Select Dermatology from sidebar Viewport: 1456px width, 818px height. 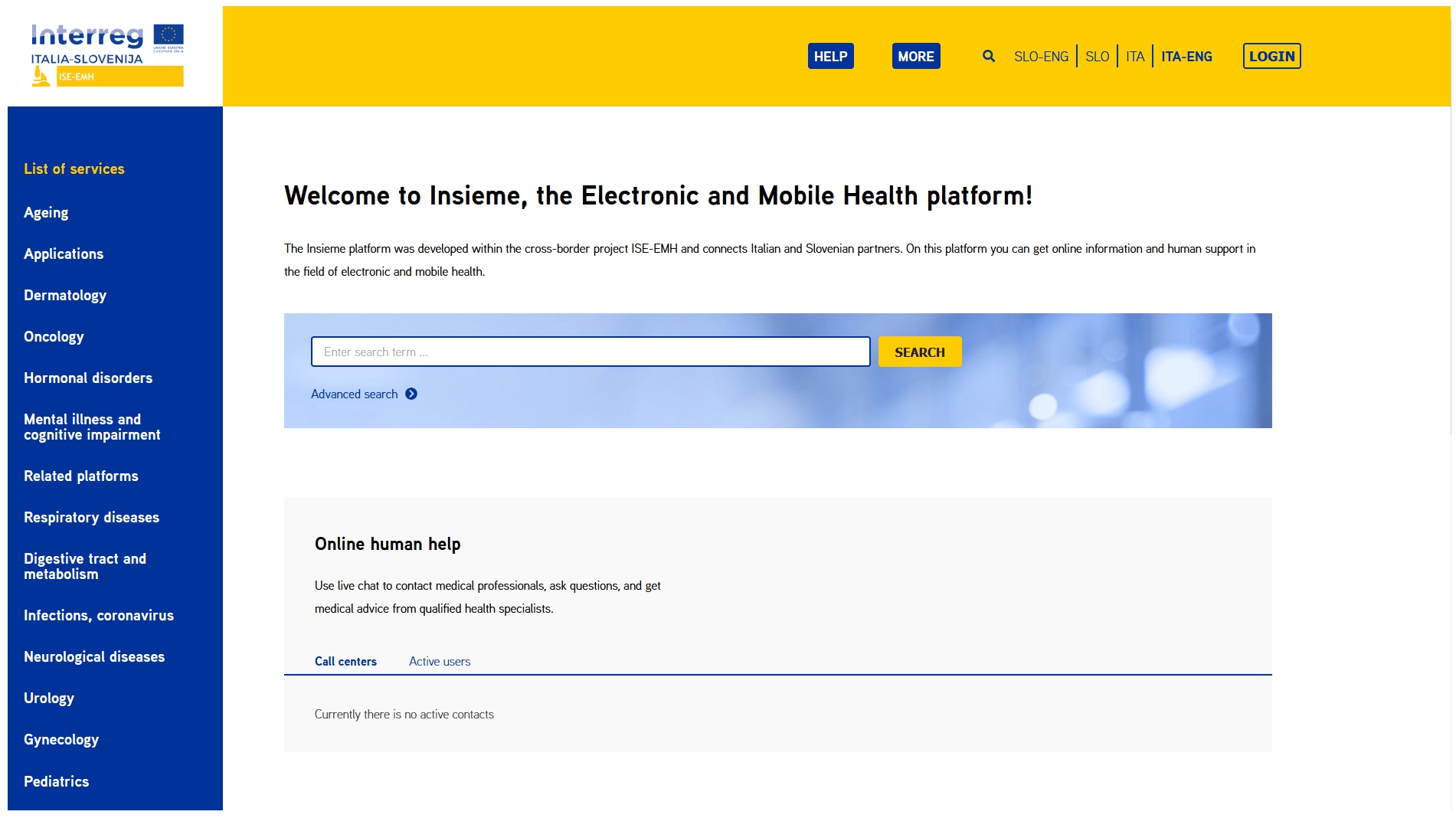click(x=65, y=295)
